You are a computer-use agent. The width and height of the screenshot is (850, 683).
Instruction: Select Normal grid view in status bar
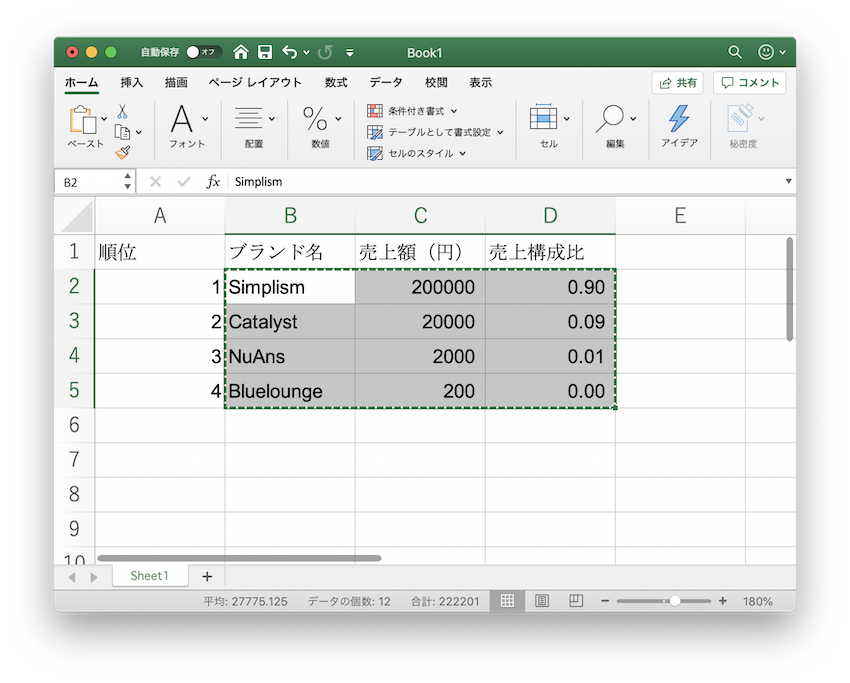click(x=508, y=601)
